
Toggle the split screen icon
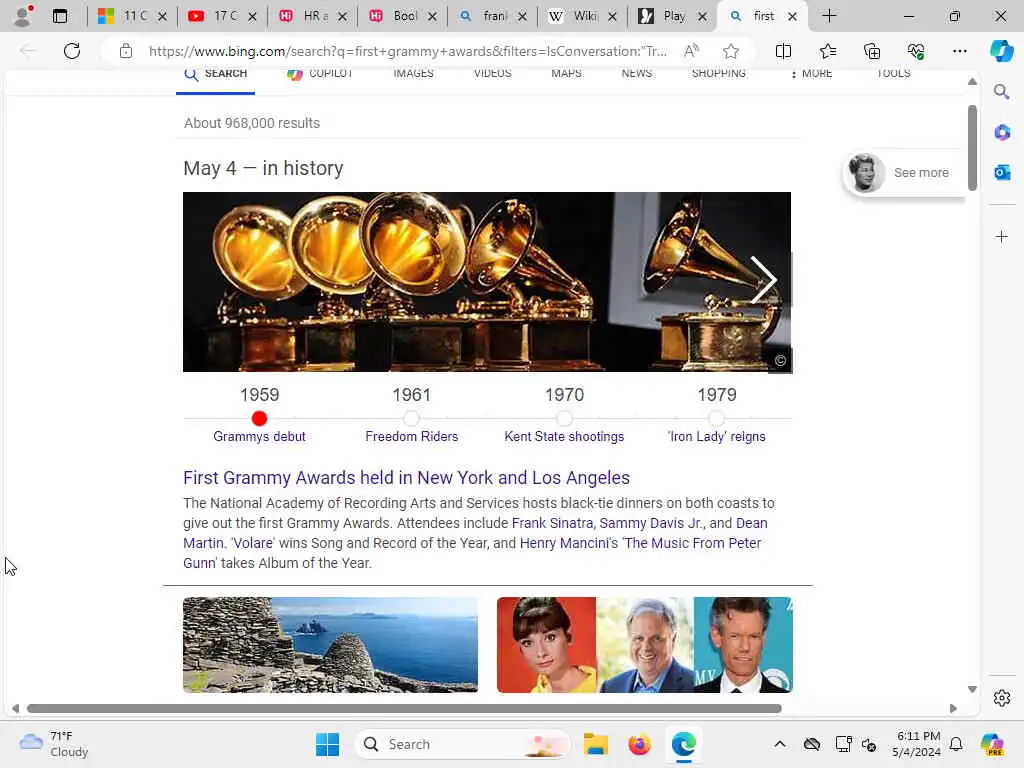[x=783, y=51]
